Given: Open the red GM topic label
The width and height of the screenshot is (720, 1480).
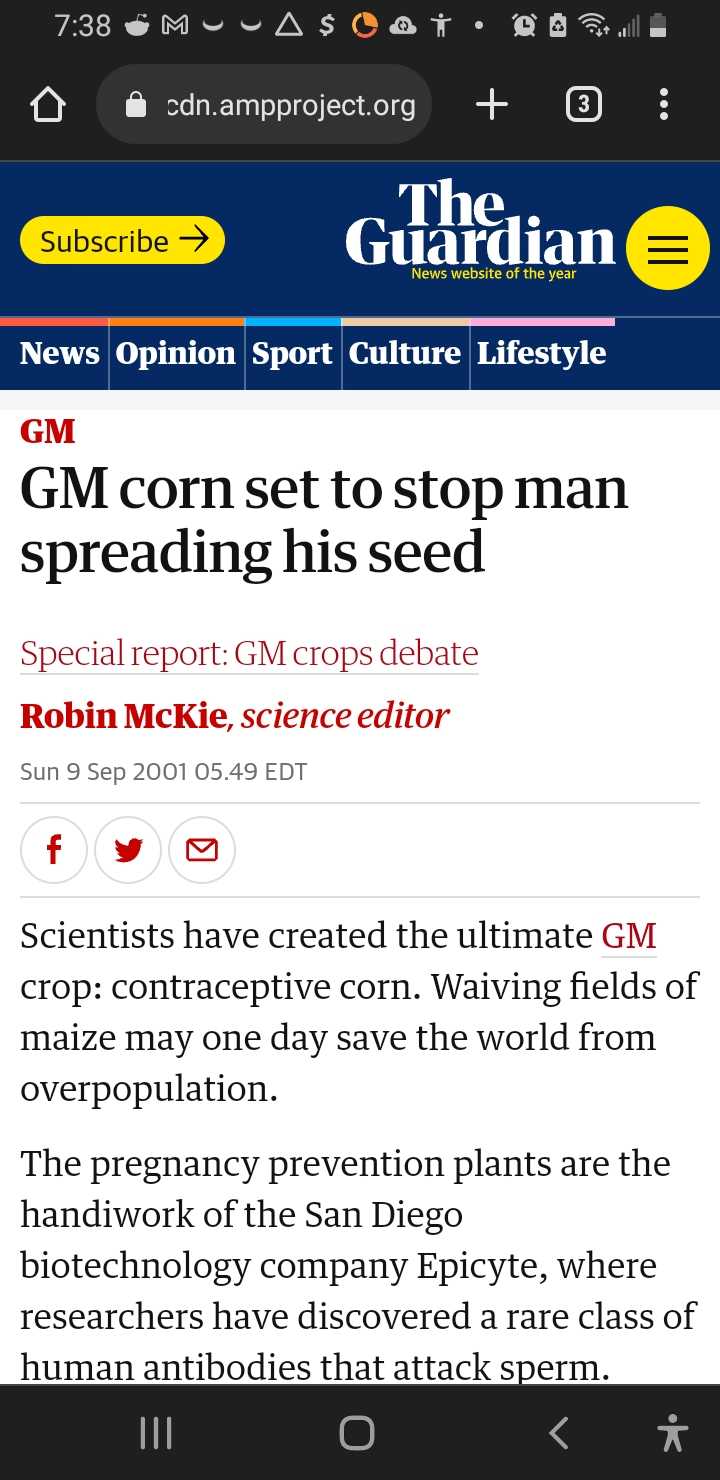Looking at the screenshot, I should click(47, 431).
